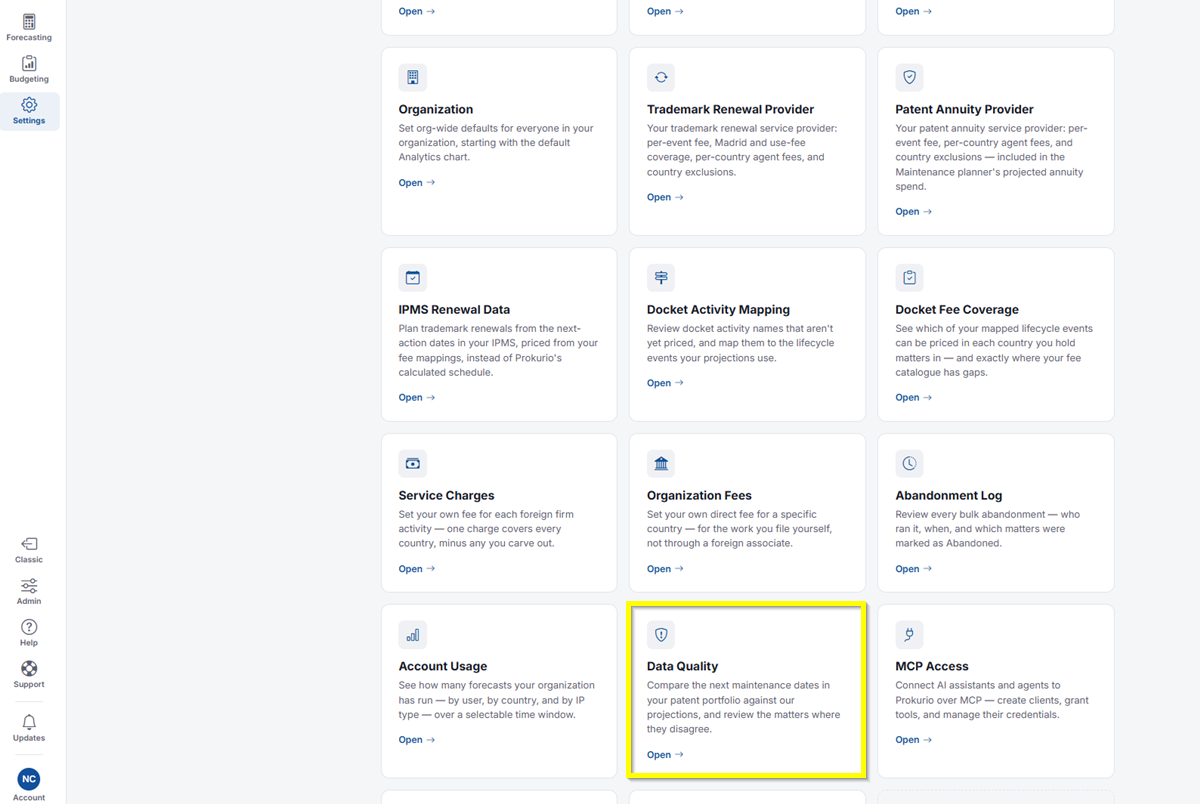The image size is (1200, 804).
Task: Open the IPMS Renewal Data page
Action: point(417,398)
